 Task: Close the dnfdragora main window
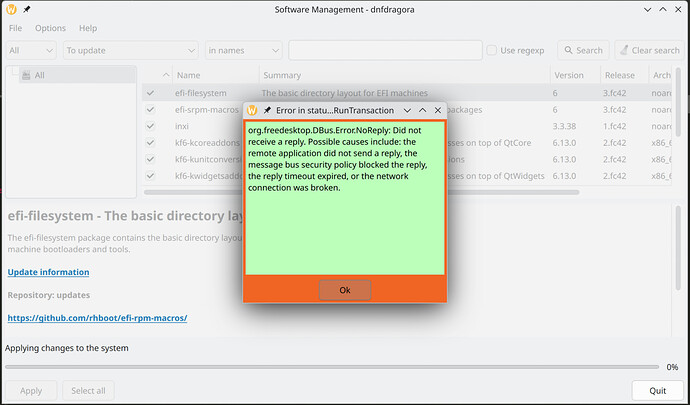(x=678, y=9)
